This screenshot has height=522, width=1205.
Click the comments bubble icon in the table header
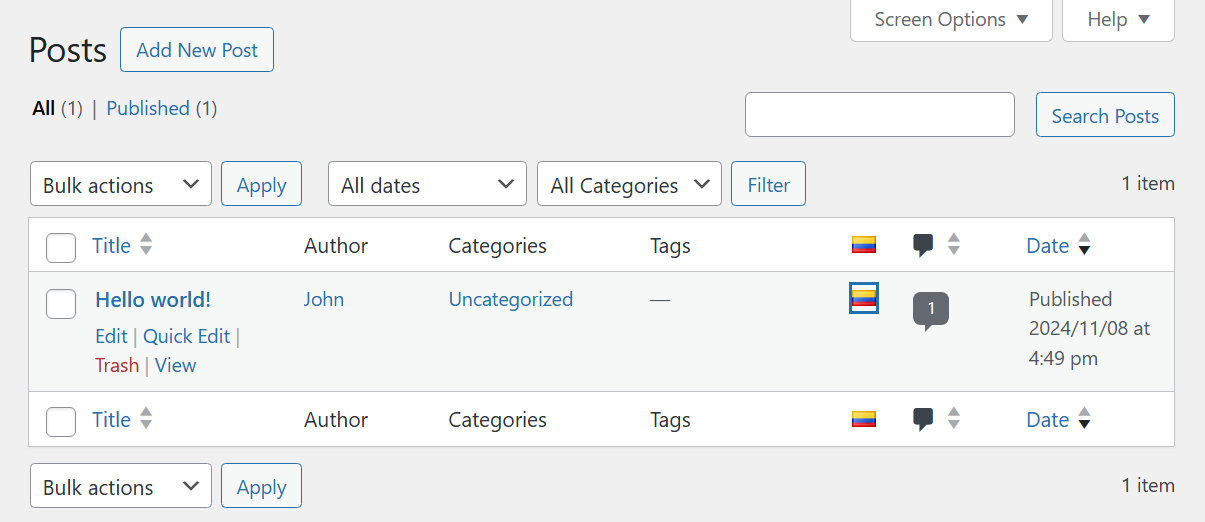tap(923, 246)
